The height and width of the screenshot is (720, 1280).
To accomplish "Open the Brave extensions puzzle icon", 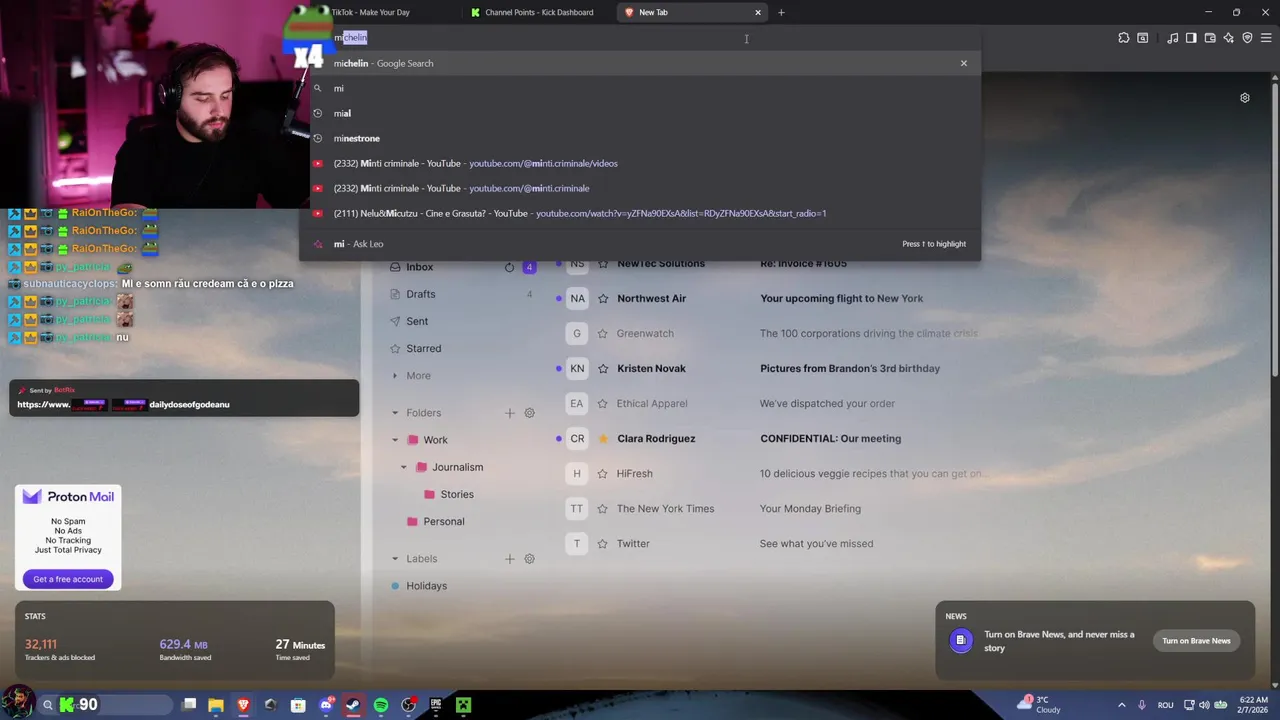I will coord(1124,38).
